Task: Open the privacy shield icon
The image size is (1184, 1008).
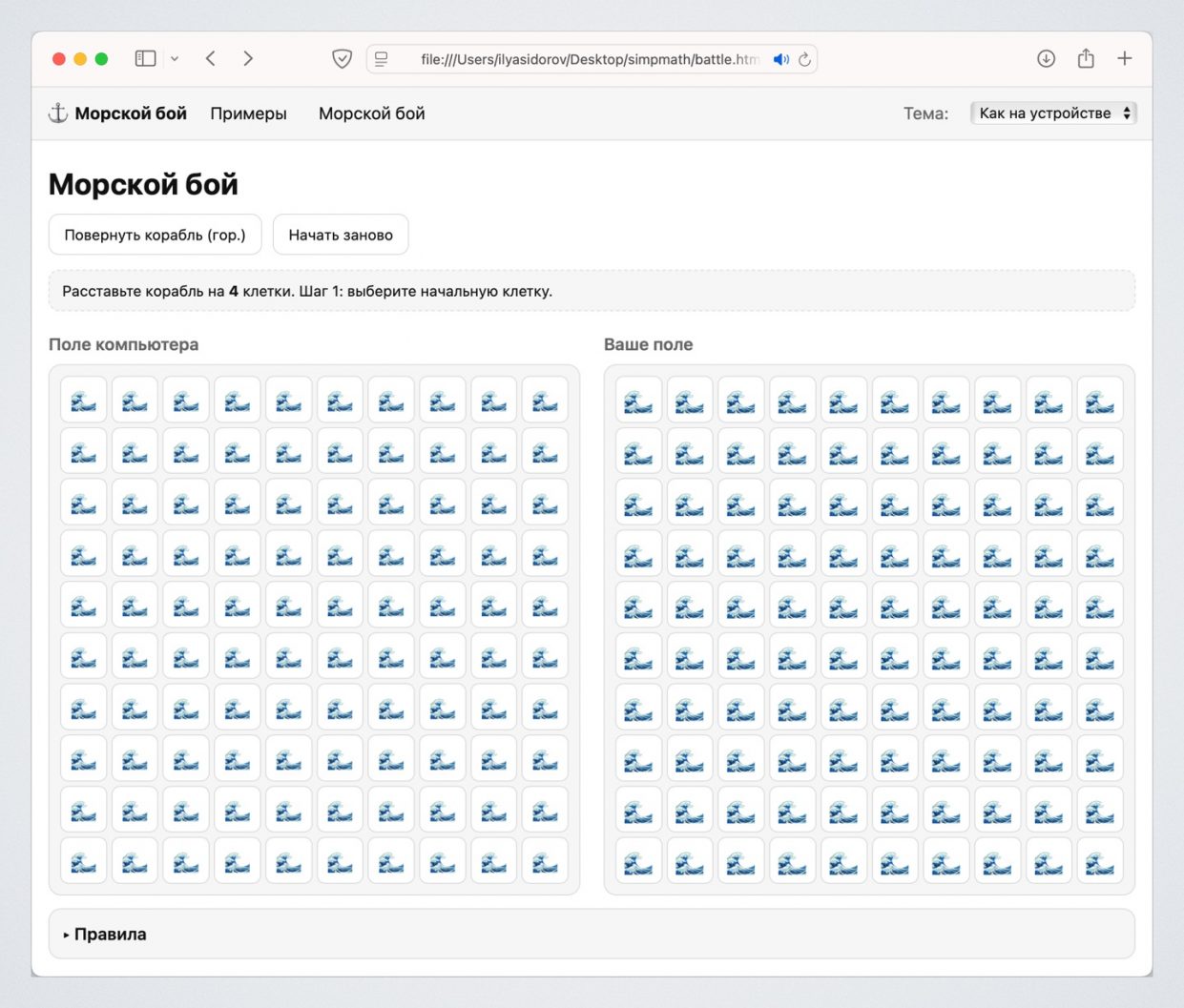Action: (342, 59)
